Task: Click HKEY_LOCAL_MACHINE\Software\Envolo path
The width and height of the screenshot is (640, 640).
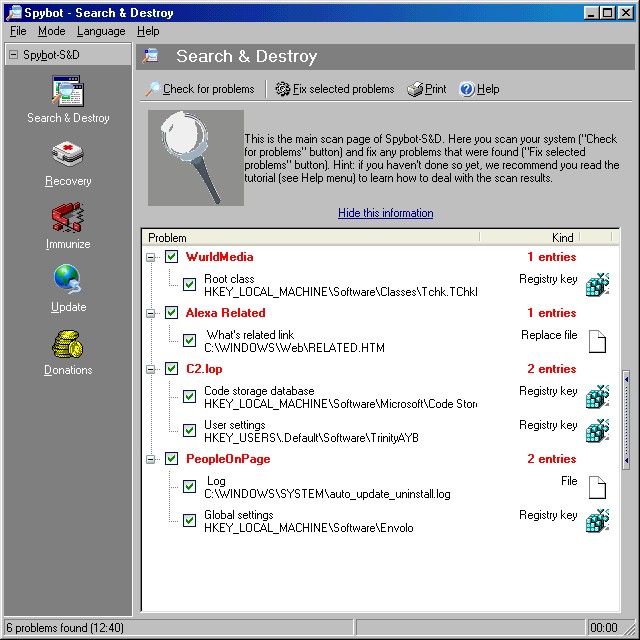Action: [309, 528]
